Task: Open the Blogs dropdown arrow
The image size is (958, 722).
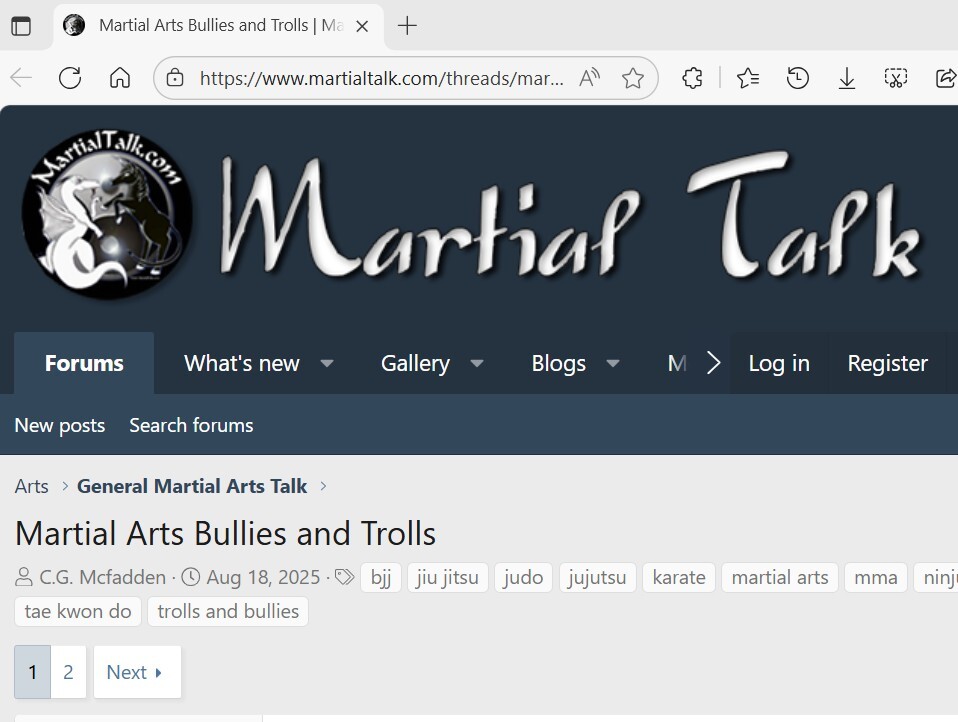Action: pos(613,364)
